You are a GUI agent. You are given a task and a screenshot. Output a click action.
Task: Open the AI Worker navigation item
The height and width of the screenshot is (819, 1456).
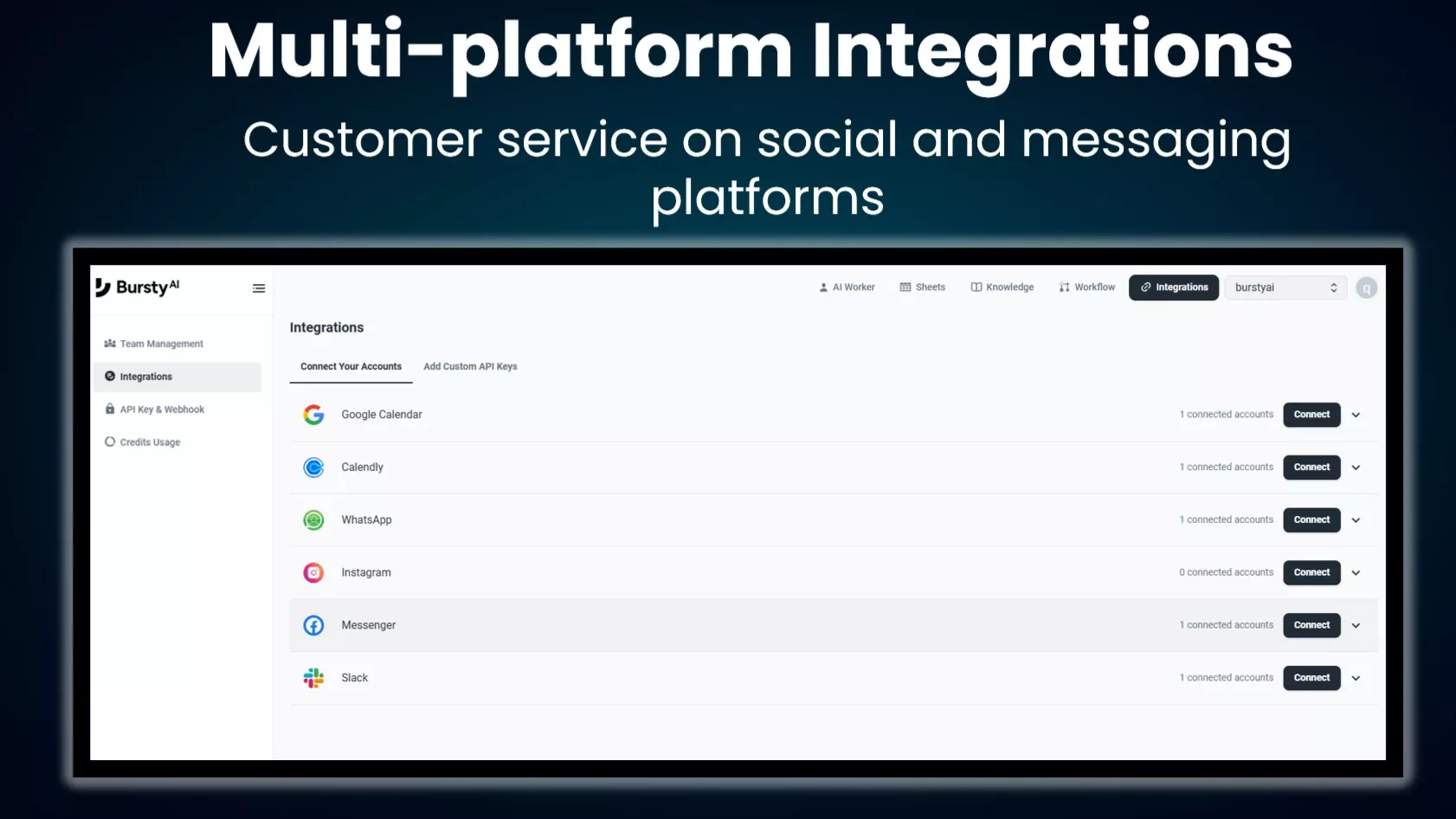click(x=847, y=287)
